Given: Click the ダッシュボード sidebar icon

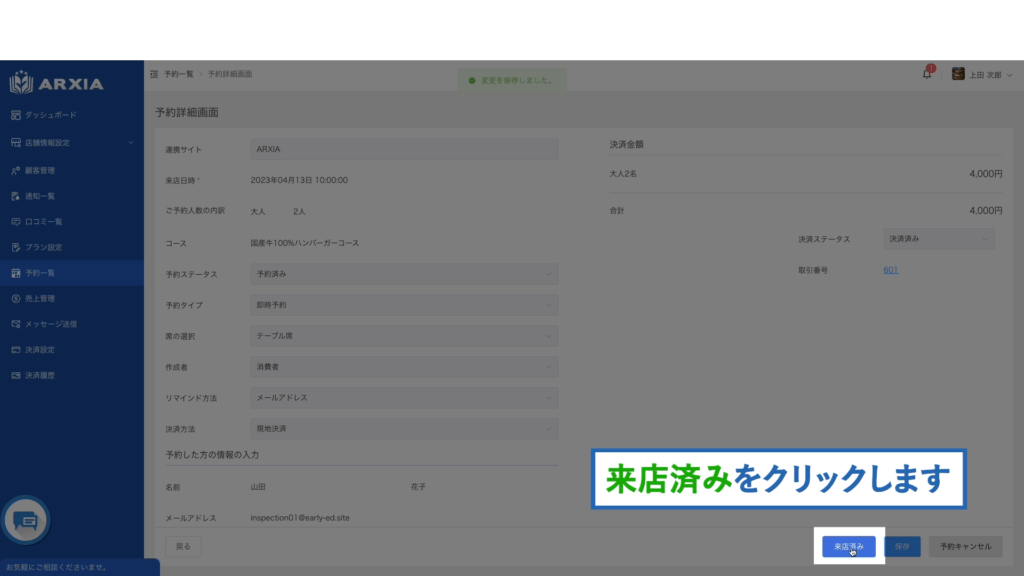Looking at the screenshot, I should (16, 115).
